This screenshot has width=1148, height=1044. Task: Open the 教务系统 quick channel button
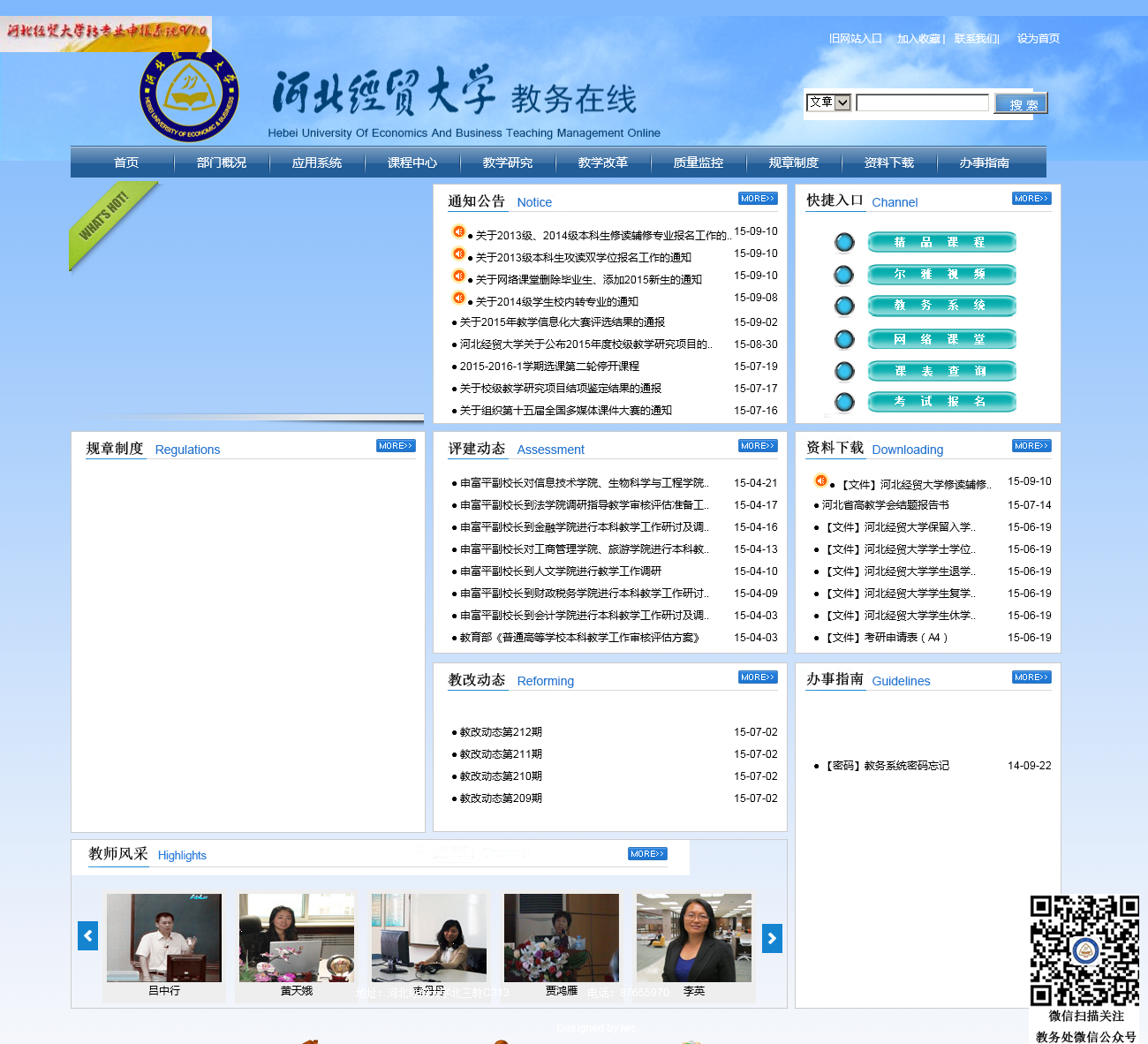941,306
